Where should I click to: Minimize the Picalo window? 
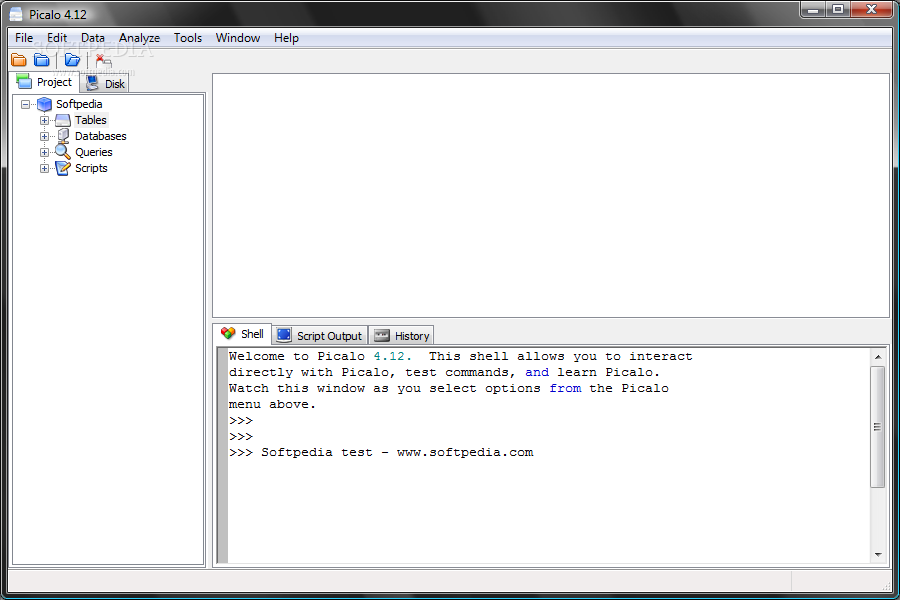[813, 10]
